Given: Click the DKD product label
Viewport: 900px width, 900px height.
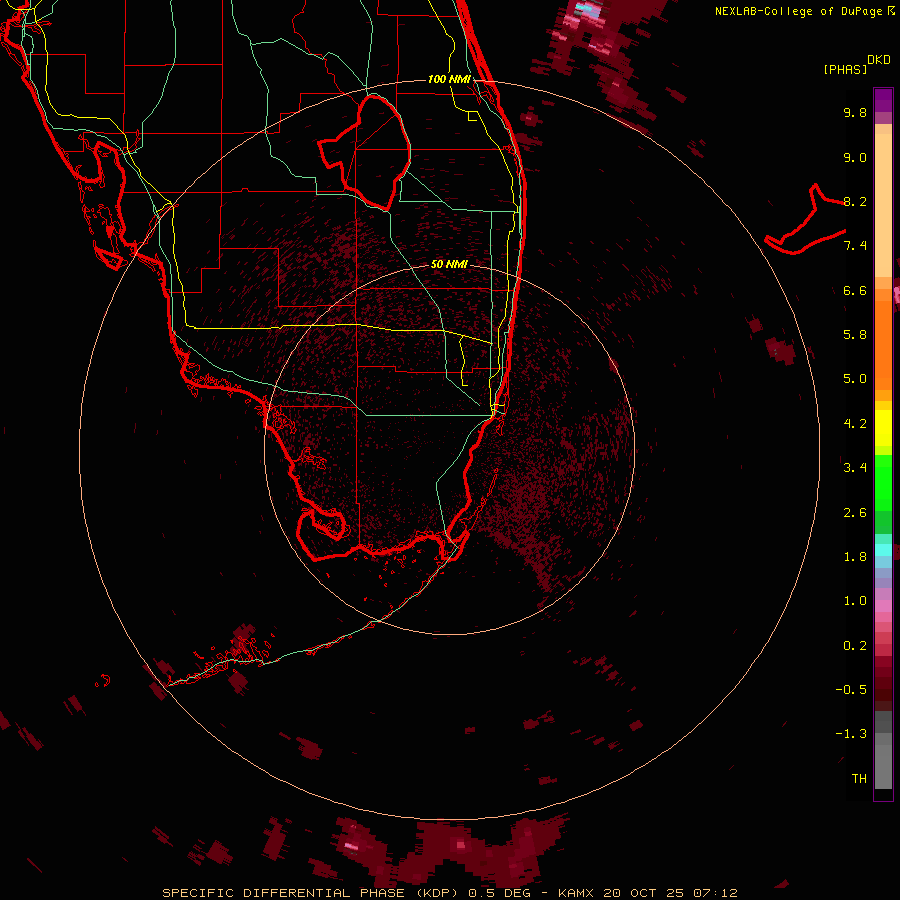Looking at the screenshot, I should (x=879, y=59).
